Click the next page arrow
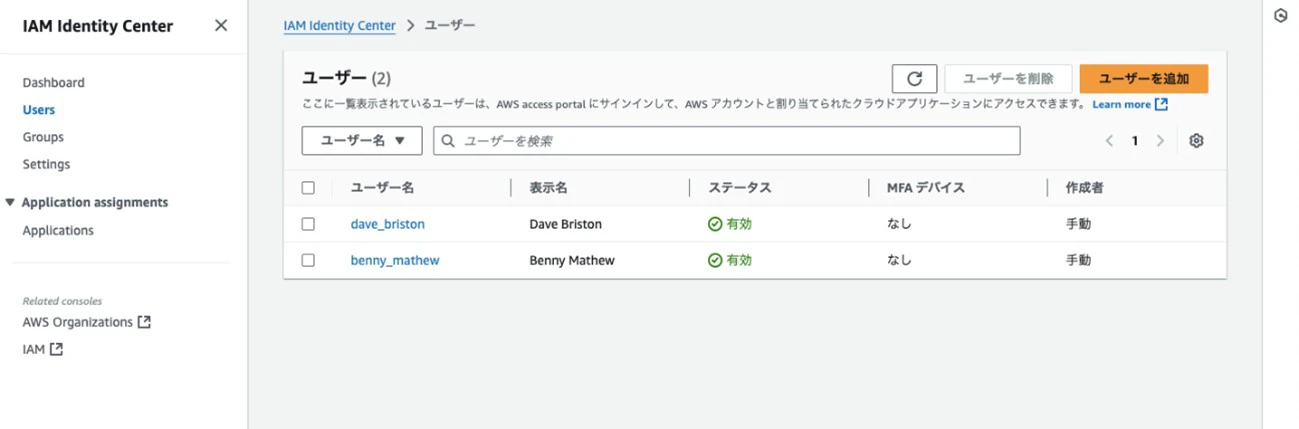The height and width of the screenshot is (429, 1299). point(1160,141)
